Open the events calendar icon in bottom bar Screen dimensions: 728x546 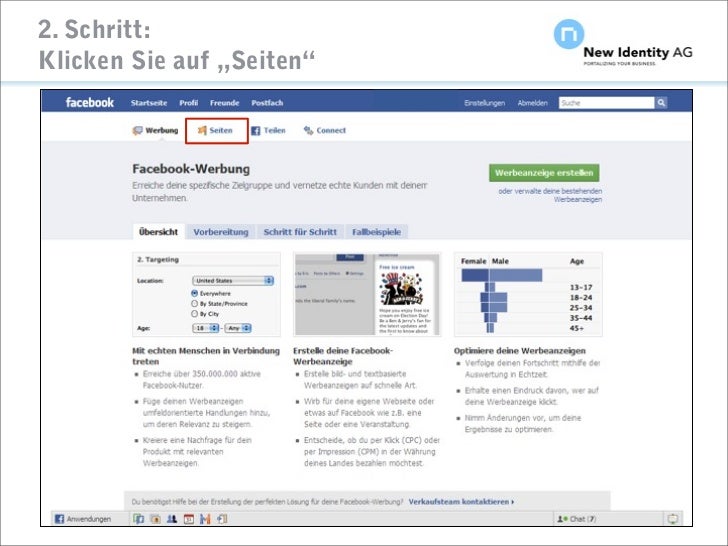[188, 519]
